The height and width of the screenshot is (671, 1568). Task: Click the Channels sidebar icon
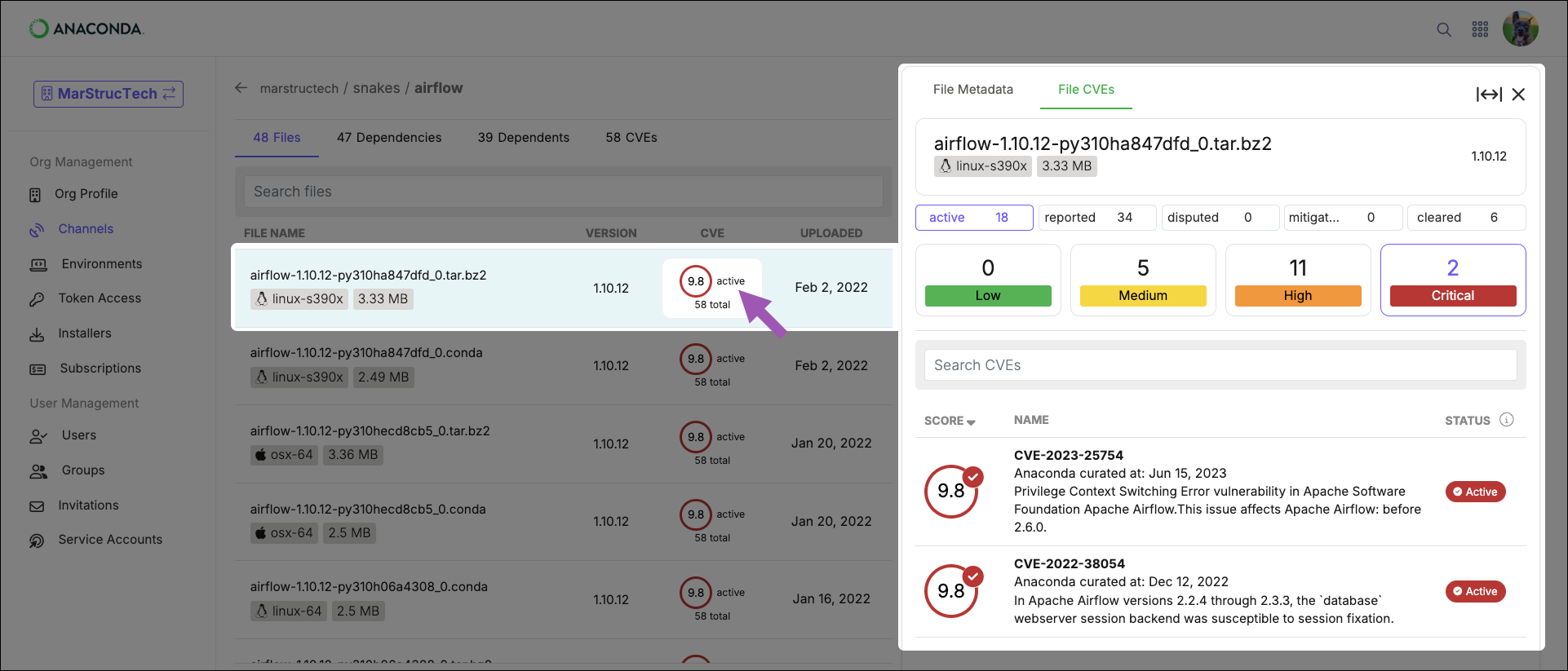click(37, 230)
